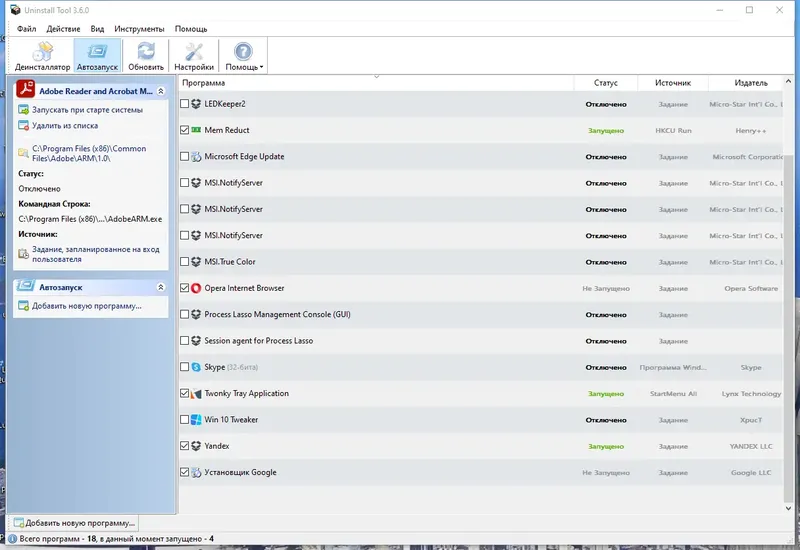
Task: Click the StartMenu All source cell
Action: click(x=673, y=394)
